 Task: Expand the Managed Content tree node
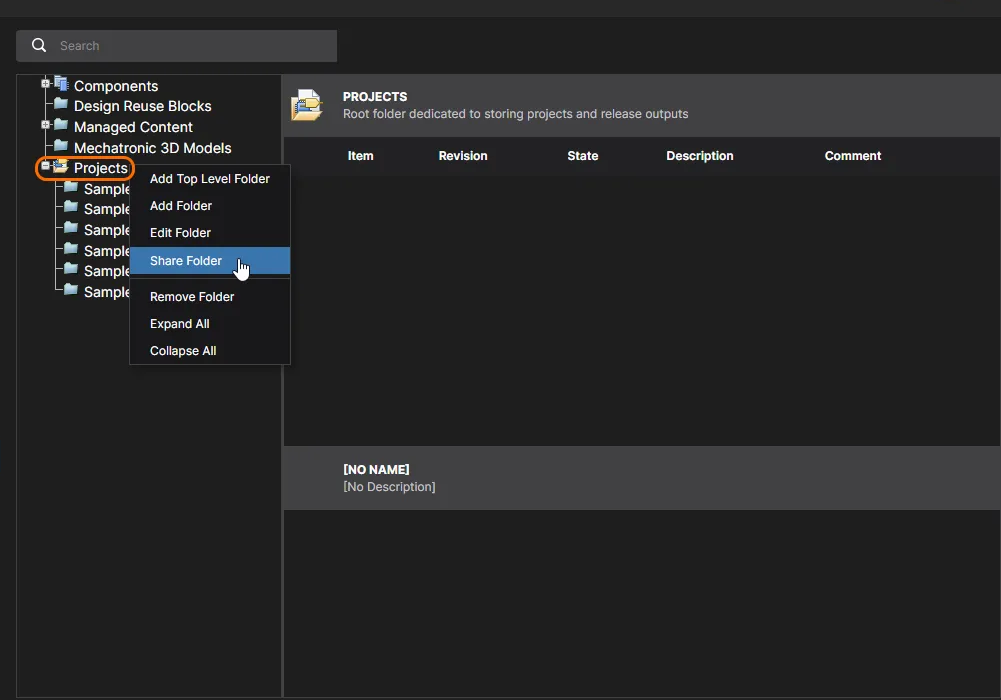[45, 125]
